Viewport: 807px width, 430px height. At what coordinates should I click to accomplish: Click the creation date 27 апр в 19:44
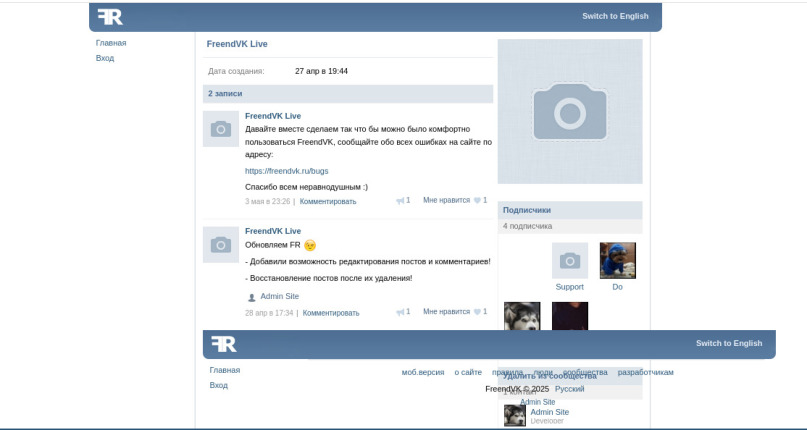(x=321, y=71)
